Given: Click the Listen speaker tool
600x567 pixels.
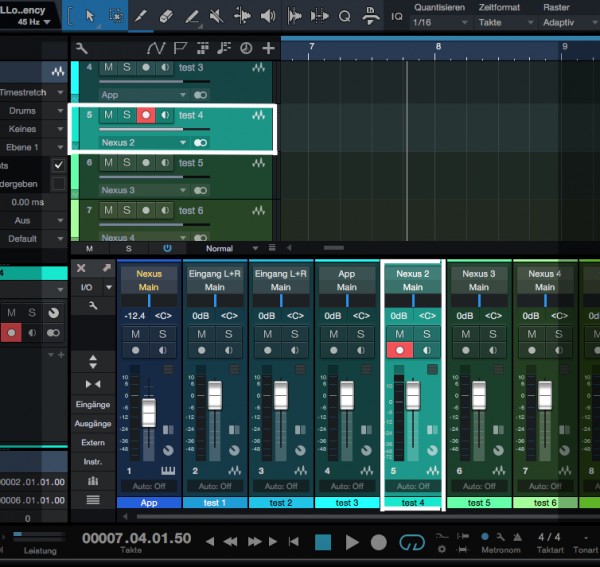Looking at the screenshot, I should (268, 16).
